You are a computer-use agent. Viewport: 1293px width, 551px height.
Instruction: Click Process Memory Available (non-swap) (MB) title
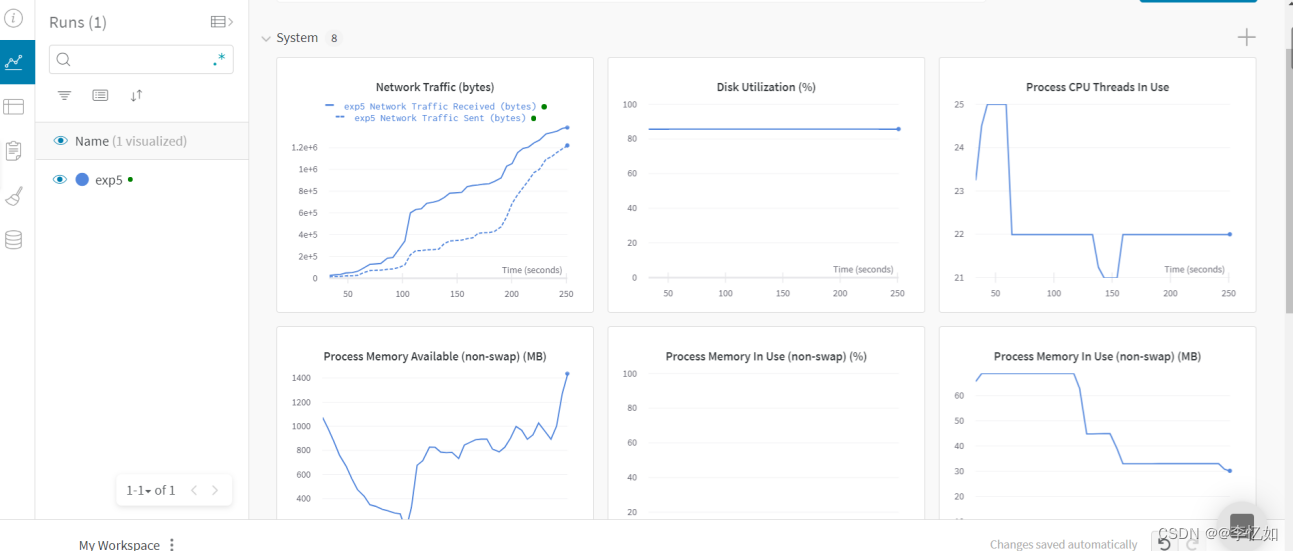click(x=435, y=356)
